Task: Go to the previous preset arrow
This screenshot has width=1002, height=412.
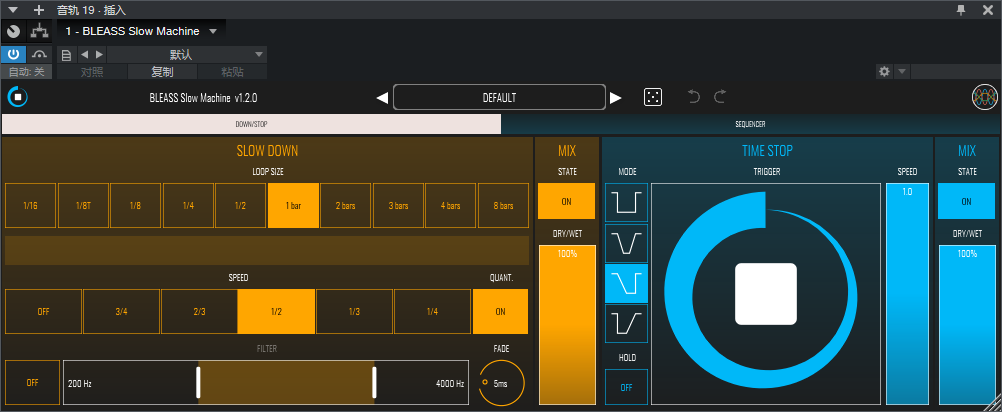Action: point(382,98)
